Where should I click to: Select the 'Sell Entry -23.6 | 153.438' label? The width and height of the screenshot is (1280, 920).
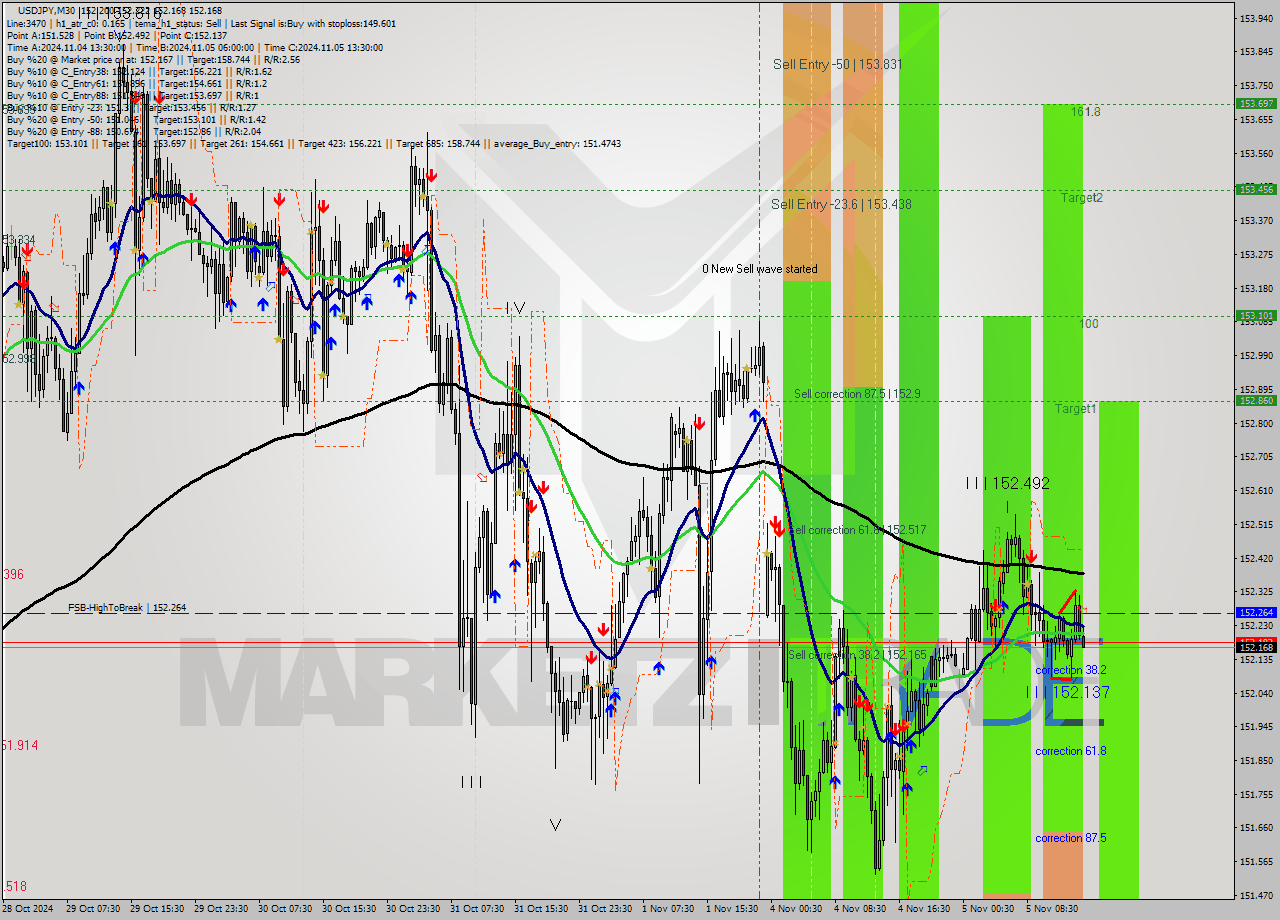pyautogui.click(x=841, y=204)
